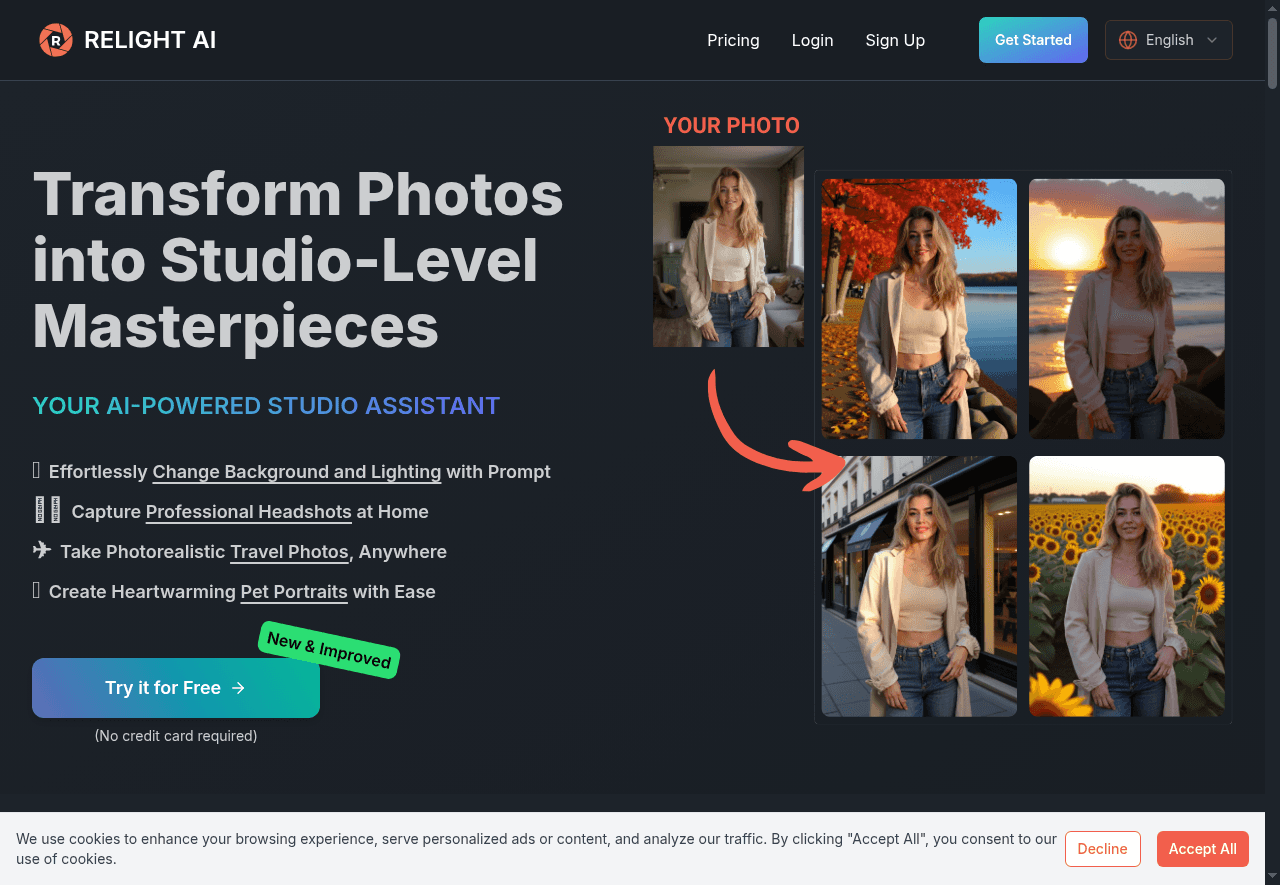Image resolution: width=1280 pixels, height=885 pixels.
Task: Decline cookies in the consent banner
Action: coord(1102,849)
